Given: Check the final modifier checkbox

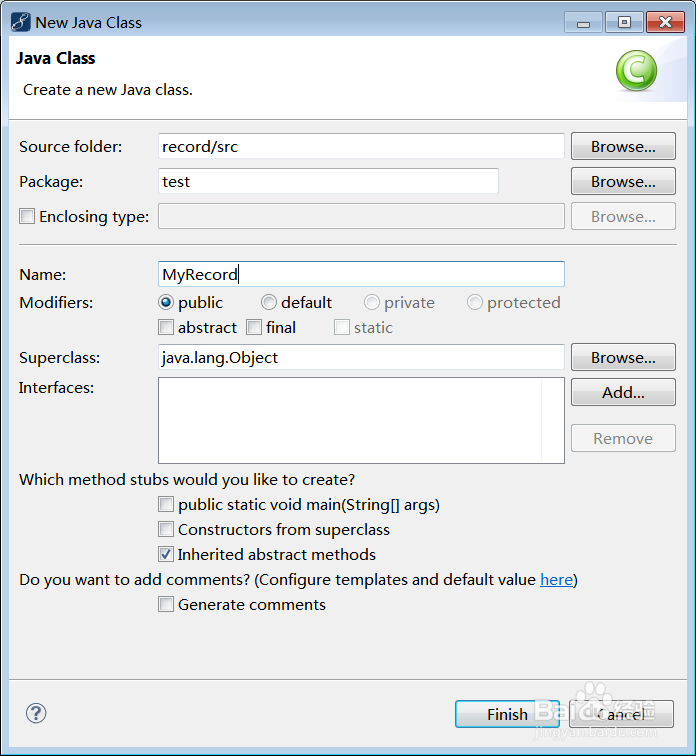Looking at the screenshot, I should (254, 327).
